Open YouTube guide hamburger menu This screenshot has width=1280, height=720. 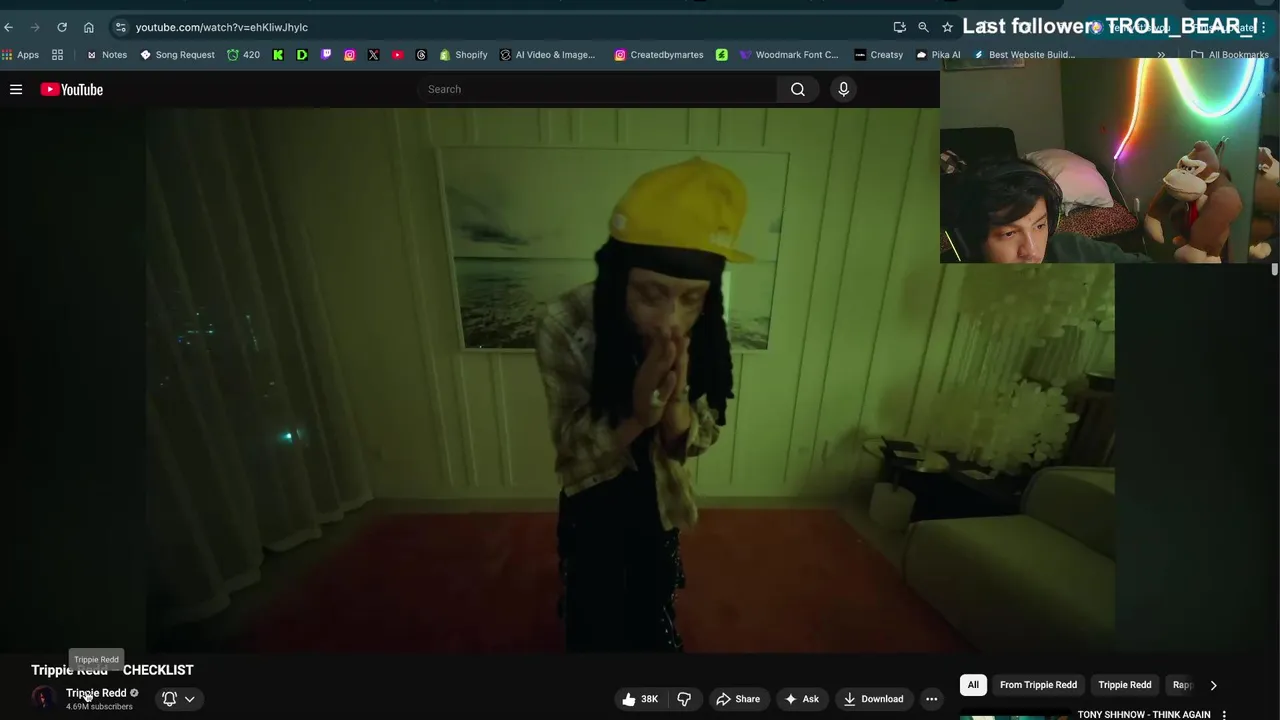(x=16, y=89)
